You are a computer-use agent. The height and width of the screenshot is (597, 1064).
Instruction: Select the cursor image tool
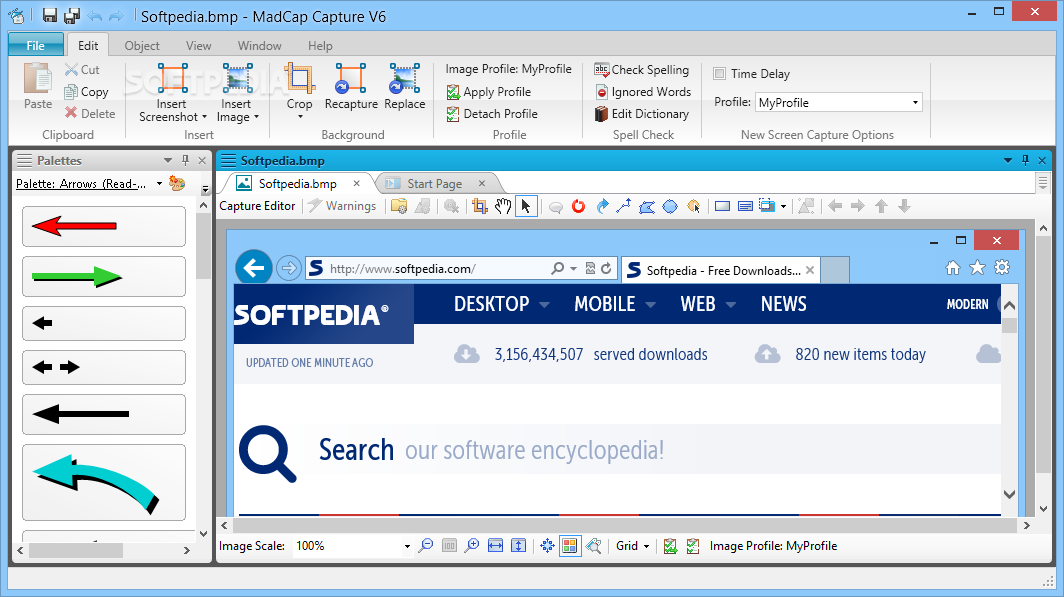(x=694, y=206)
